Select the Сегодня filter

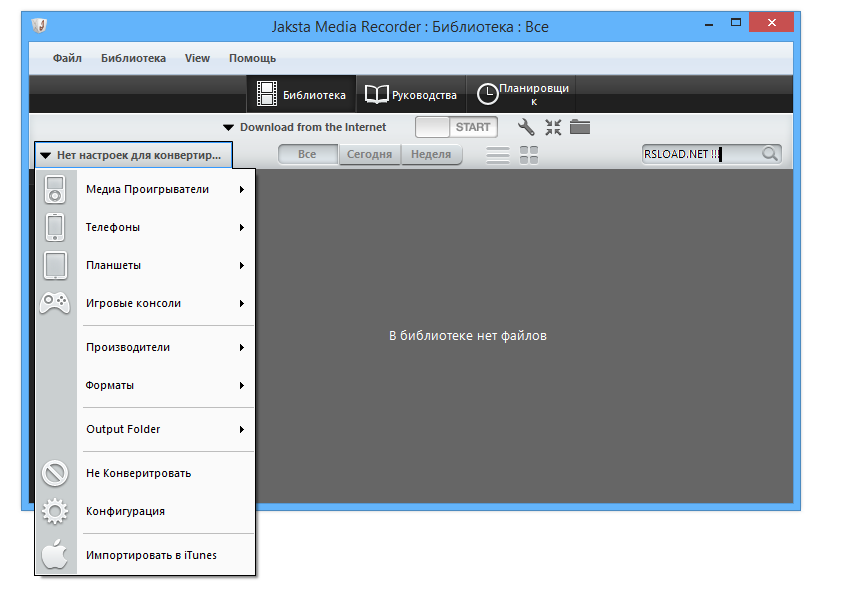pos(369,155)
